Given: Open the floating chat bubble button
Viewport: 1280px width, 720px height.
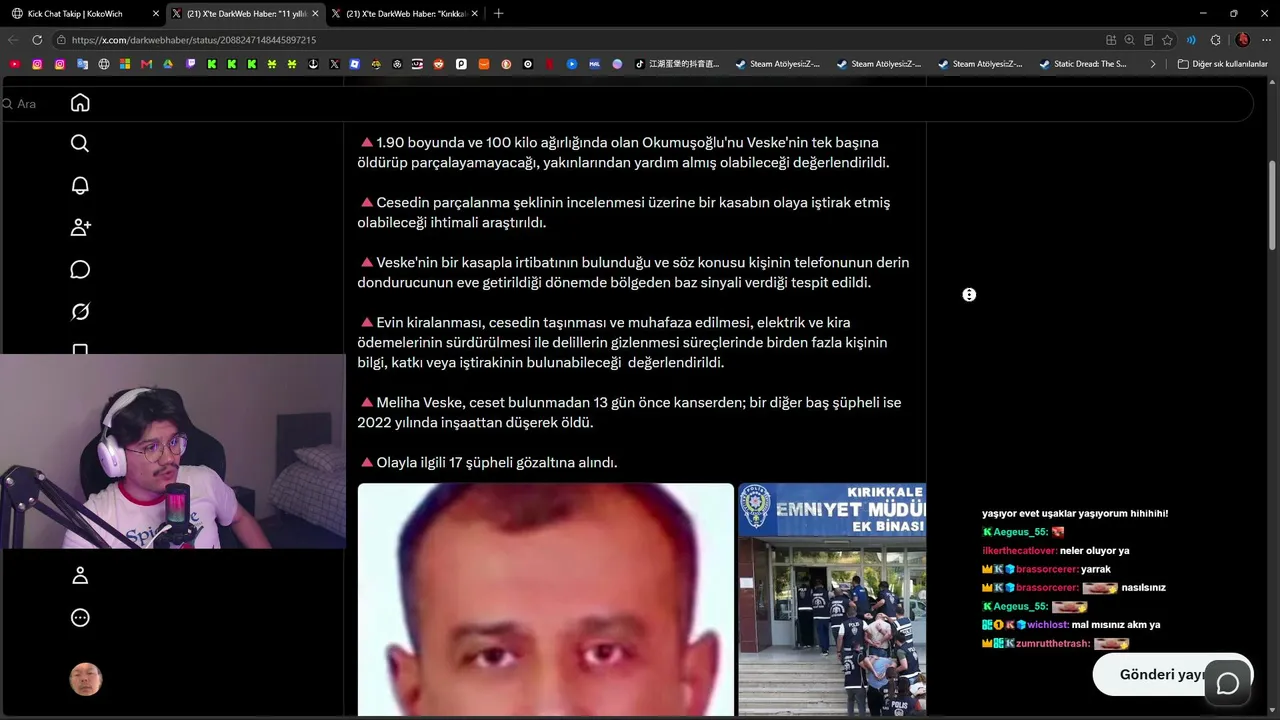Looking at the screenshot, I should pos(1227,683).
